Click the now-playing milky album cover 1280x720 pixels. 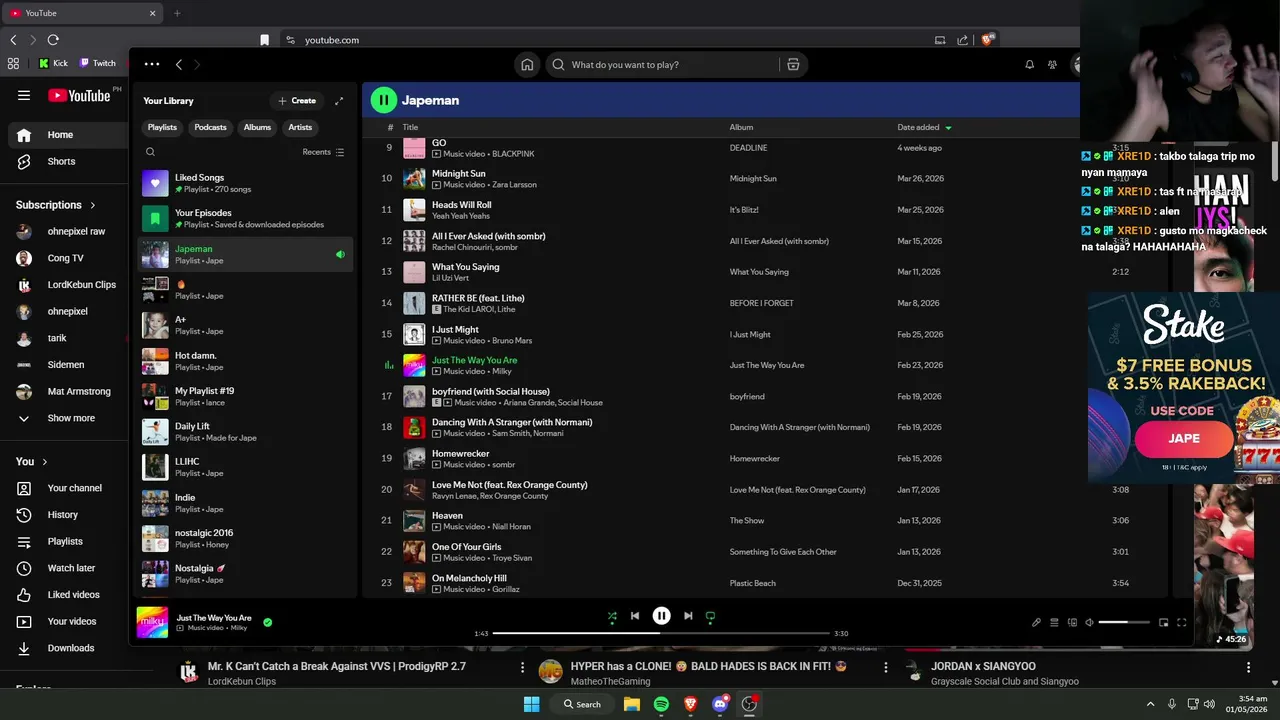click(153, 622)
